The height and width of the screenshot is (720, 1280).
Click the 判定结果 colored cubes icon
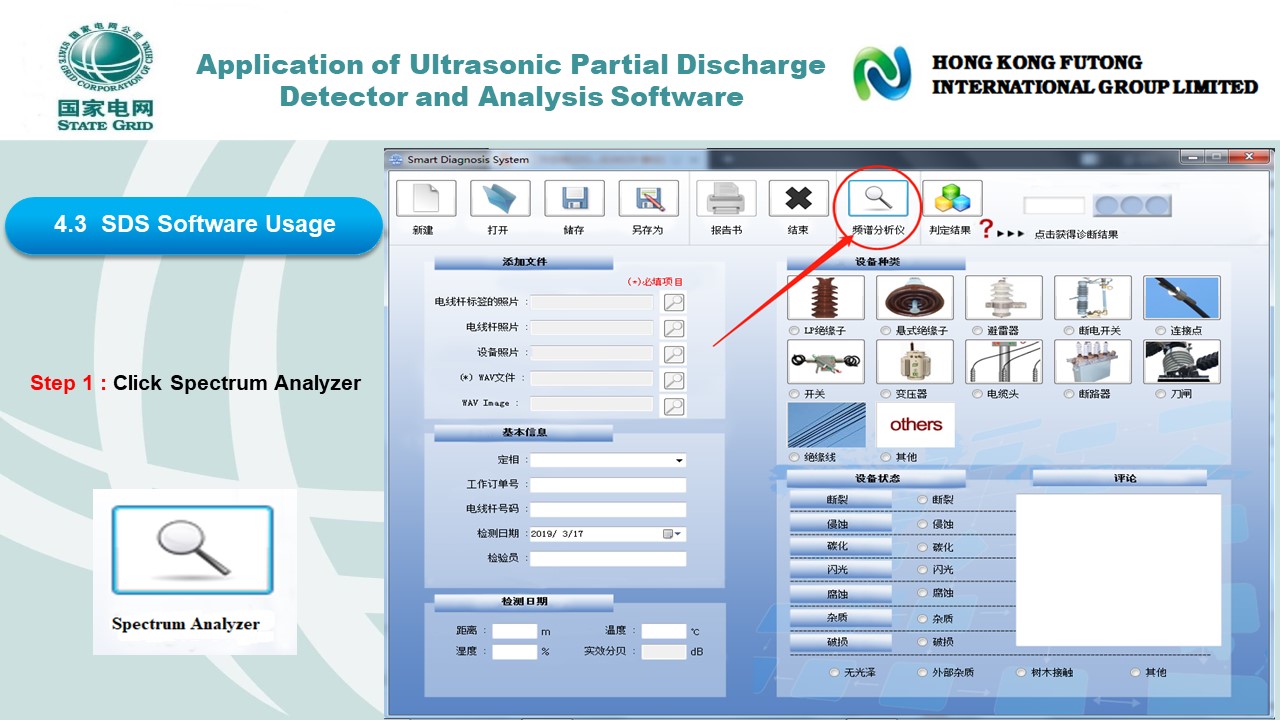tap(952, 198)
